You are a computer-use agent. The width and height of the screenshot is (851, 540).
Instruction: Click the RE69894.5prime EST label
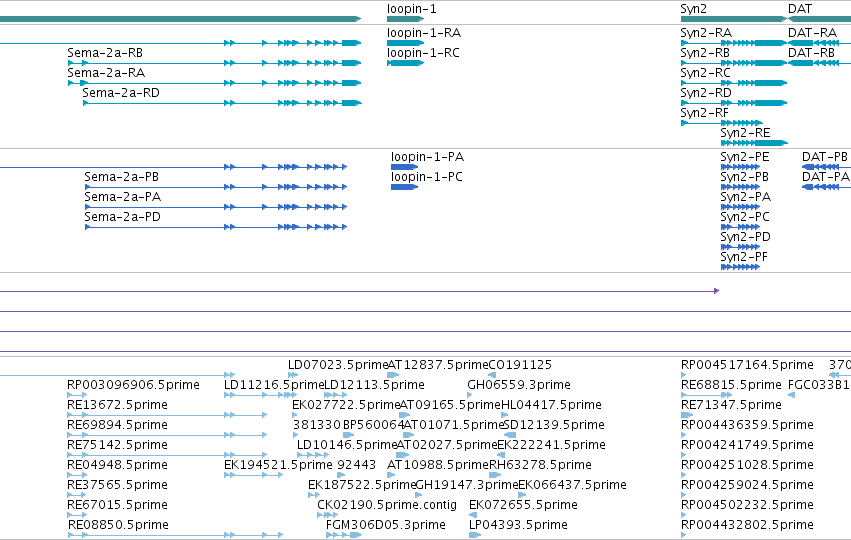117,425
